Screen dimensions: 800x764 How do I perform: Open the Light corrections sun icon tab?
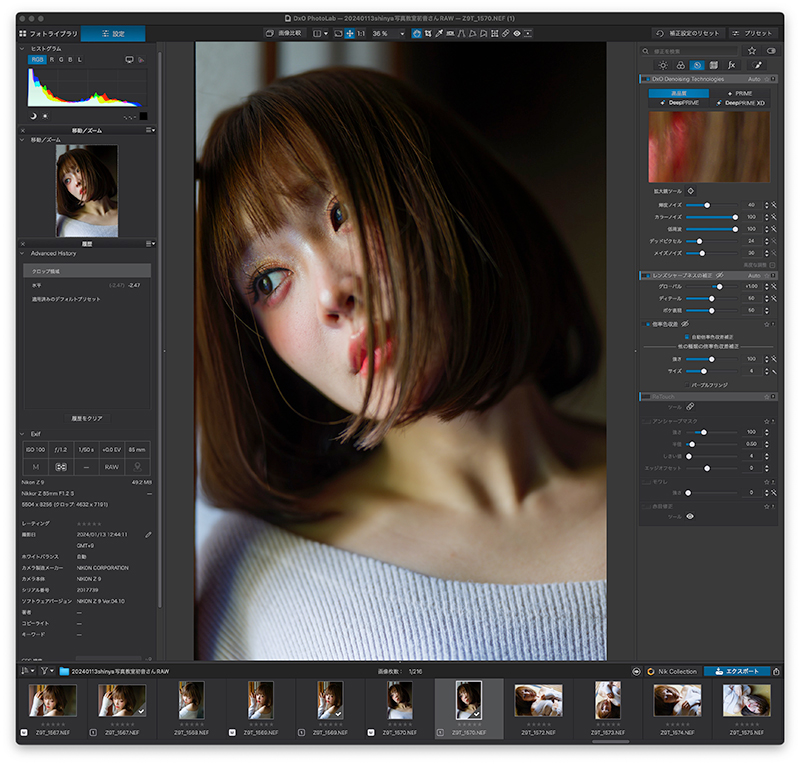tap(661, 65)
